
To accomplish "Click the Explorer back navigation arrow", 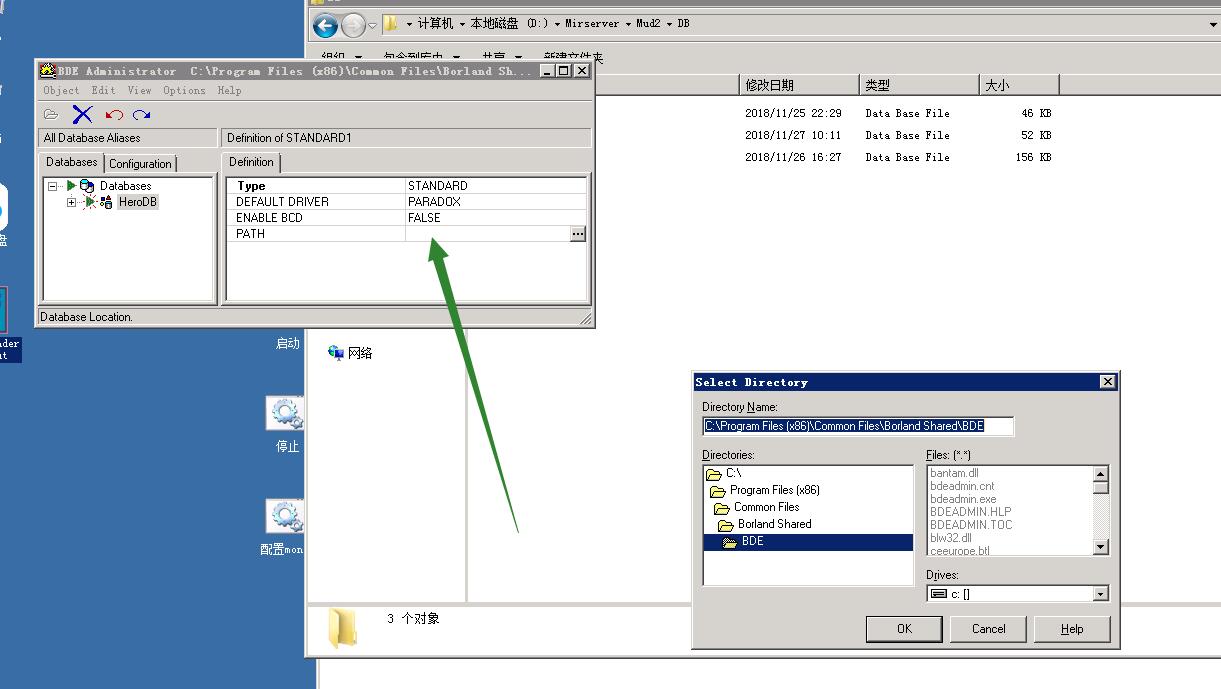I will pyautogui.click(x=325, y=25).
